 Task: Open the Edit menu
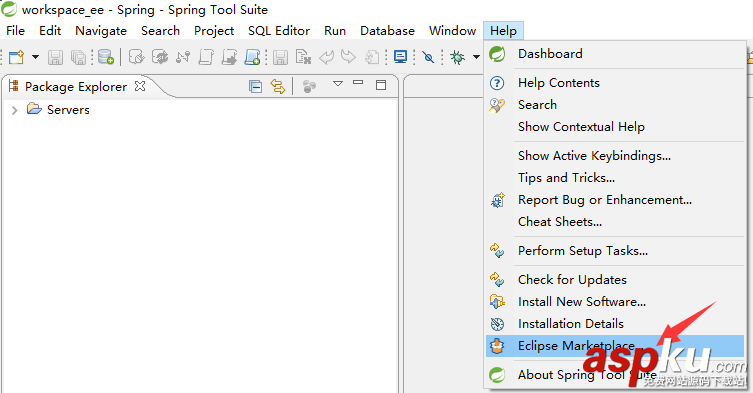(x=50, y=31)
